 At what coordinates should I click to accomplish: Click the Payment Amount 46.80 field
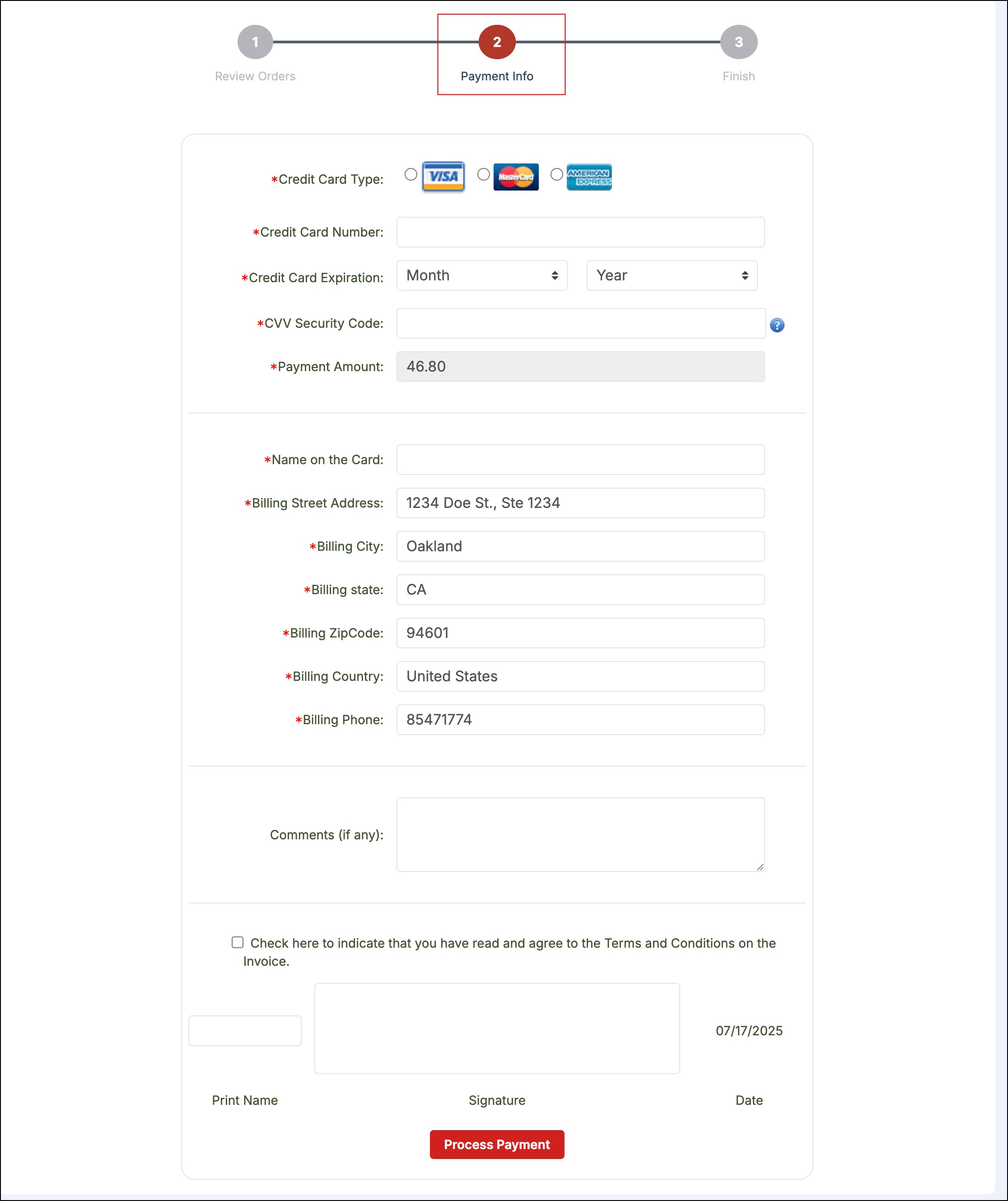[x=581, y=367]
